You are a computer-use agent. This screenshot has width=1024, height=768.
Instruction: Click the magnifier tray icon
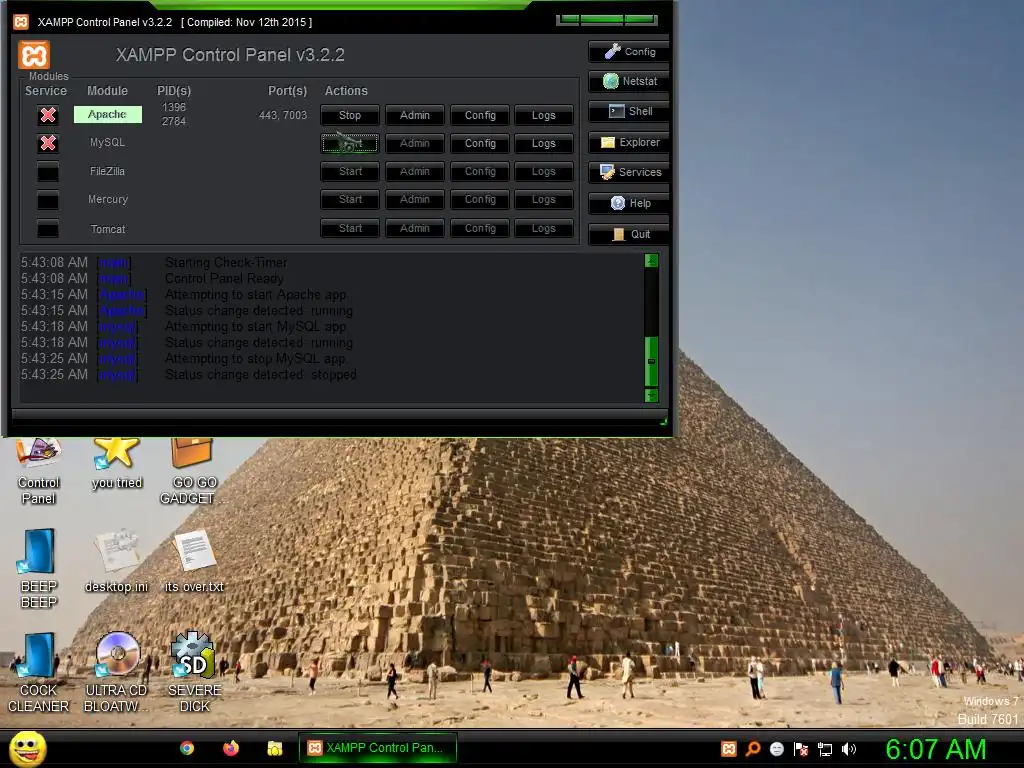753,749
